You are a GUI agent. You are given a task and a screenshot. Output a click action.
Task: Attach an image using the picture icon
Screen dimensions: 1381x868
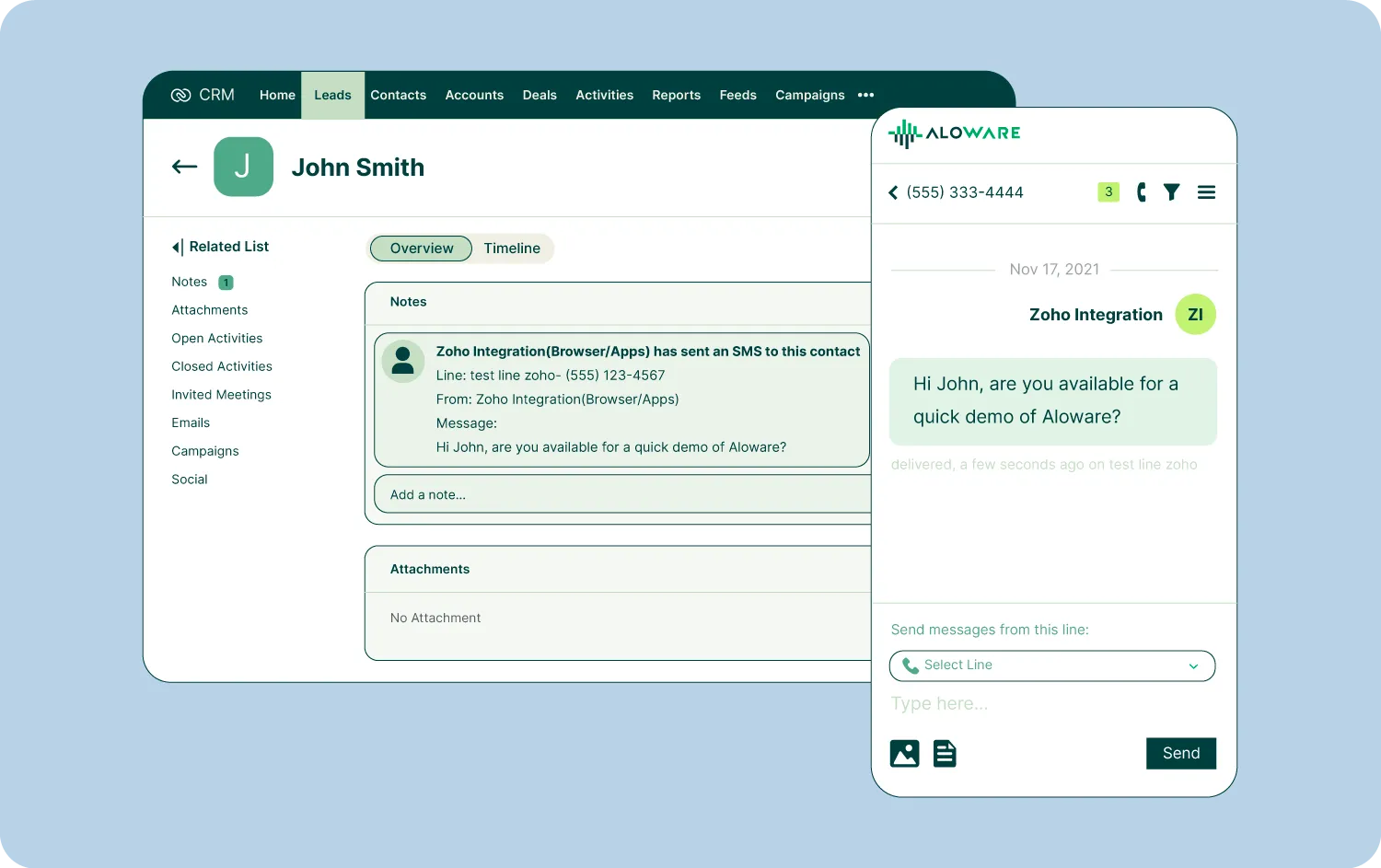pyautogui.click(x=905, y=754)
